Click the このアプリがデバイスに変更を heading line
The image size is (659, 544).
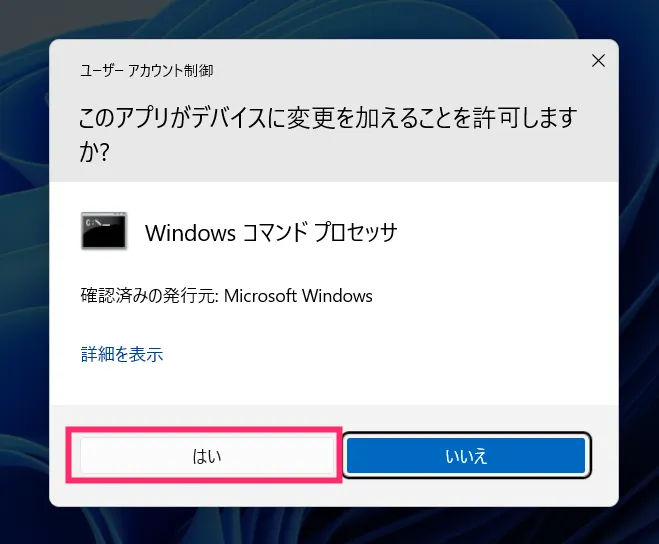[328, 117]
